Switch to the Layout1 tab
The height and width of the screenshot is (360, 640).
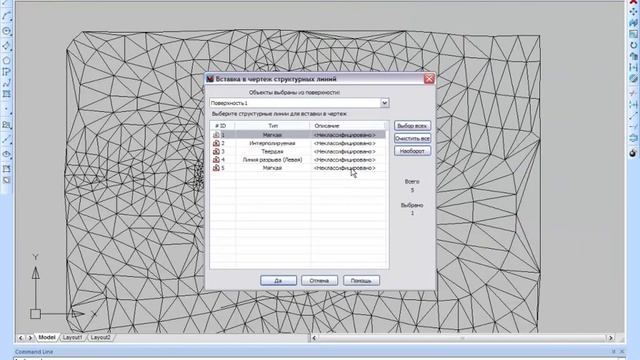72,338
